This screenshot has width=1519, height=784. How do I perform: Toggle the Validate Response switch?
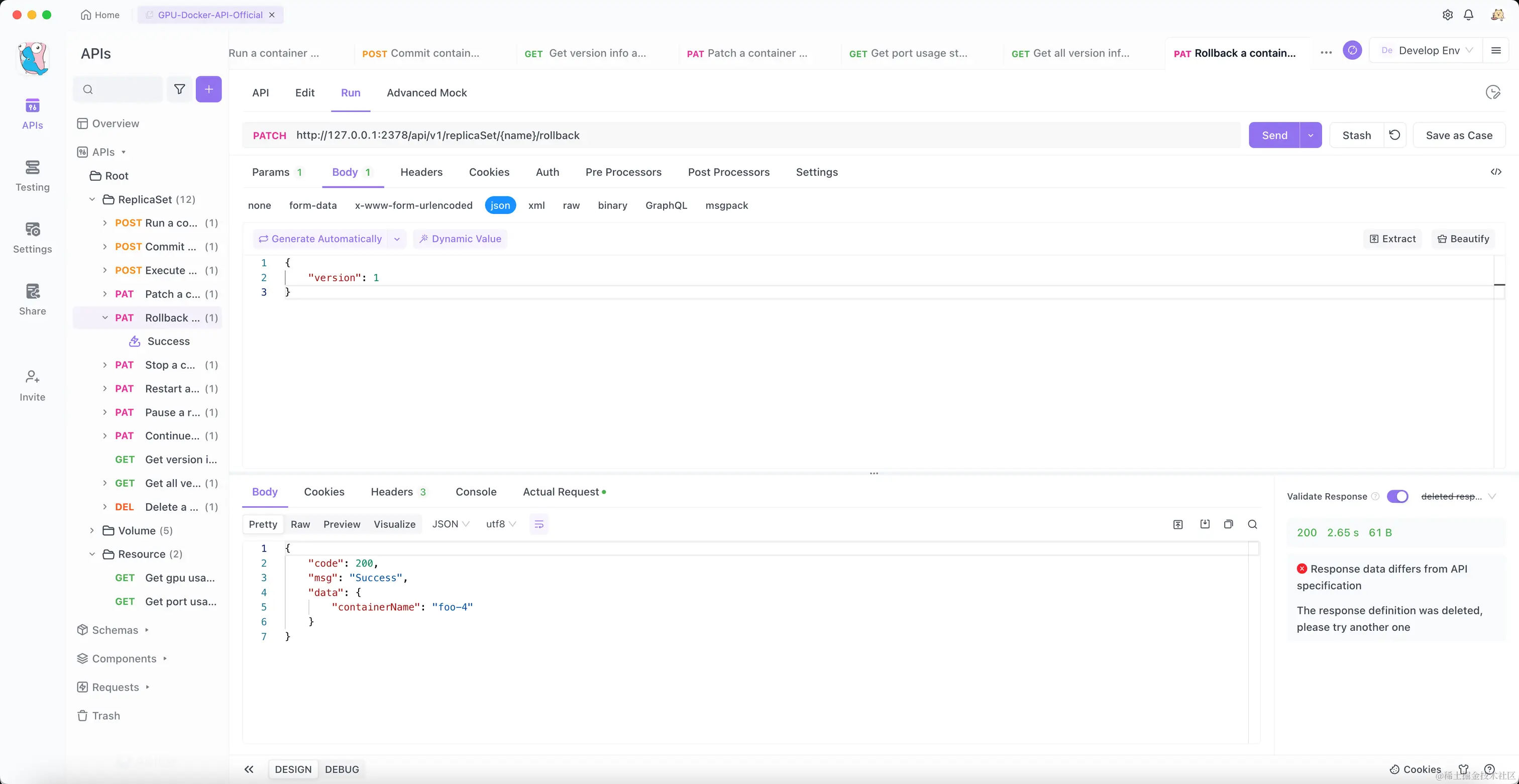[1397, 496]
